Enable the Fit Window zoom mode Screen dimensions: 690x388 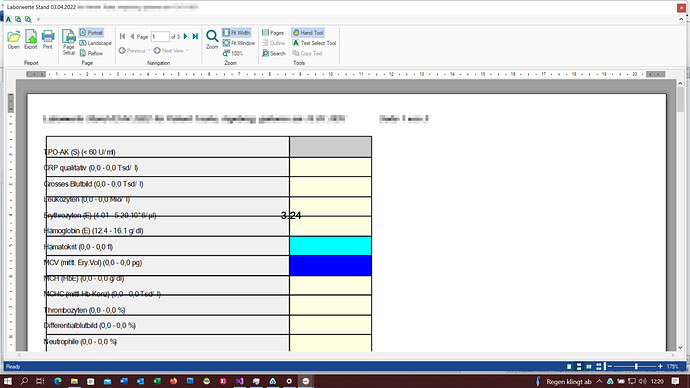click(x=239, y=43)
